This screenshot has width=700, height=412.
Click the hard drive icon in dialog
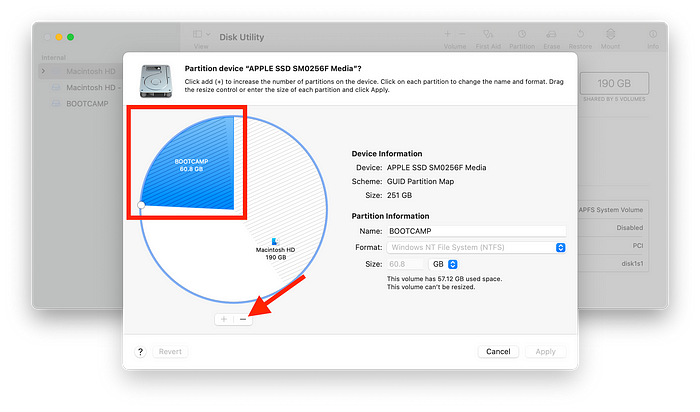(156, 81)
